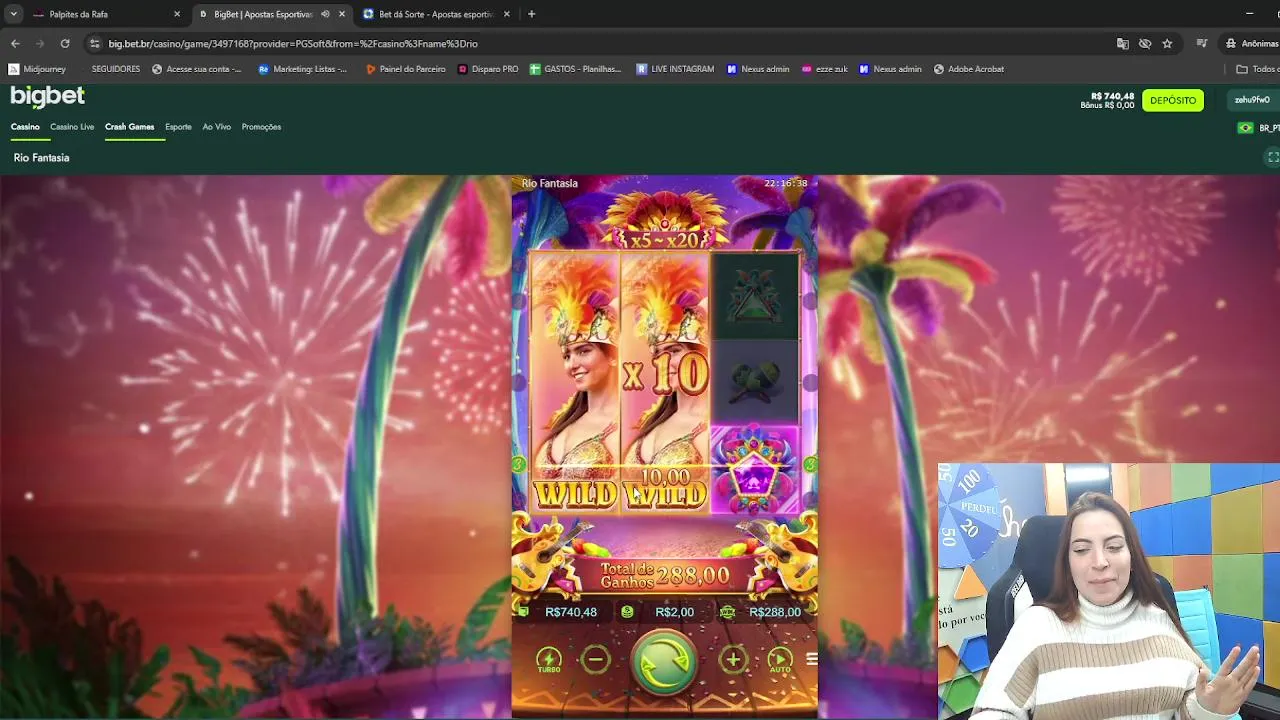Screen dimensions: 1280x720
Task: Open the Marketing: Listas bookmark
Action: [x=303, y=69]
